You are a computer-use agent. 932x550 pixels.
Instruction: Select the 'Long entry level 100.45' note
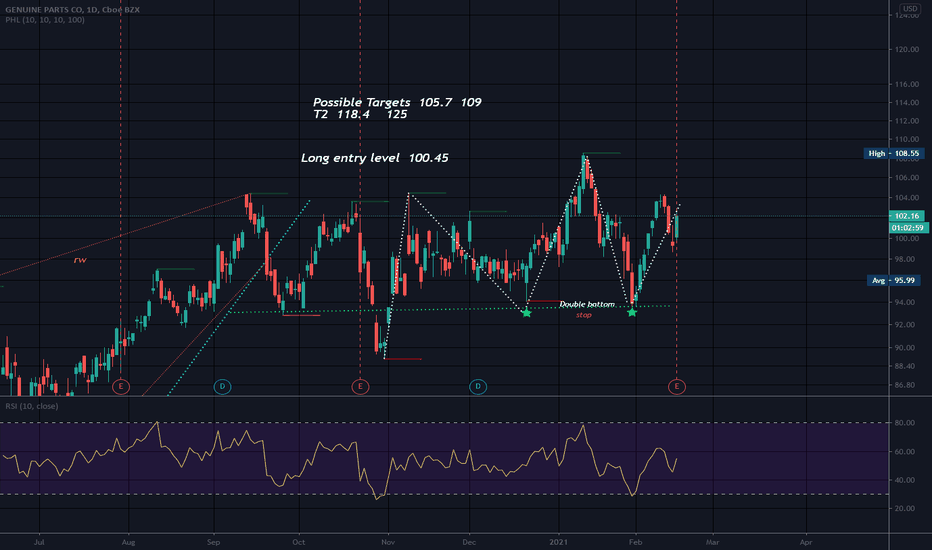click(x=374, y=158)
